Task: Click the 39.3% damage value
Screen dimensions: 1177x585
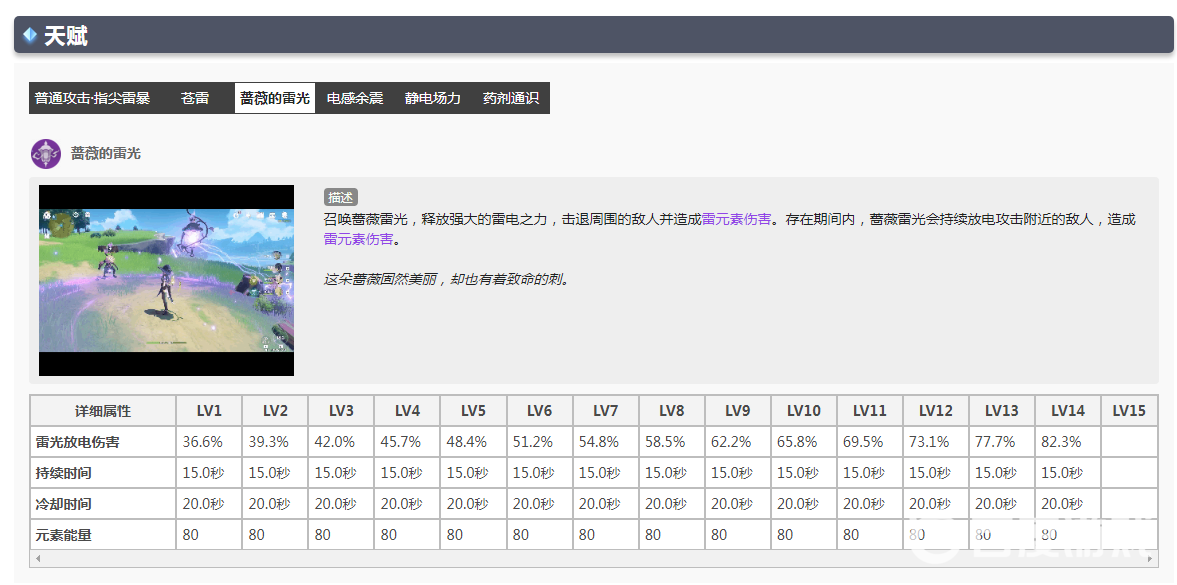Action: click(269, 442)
